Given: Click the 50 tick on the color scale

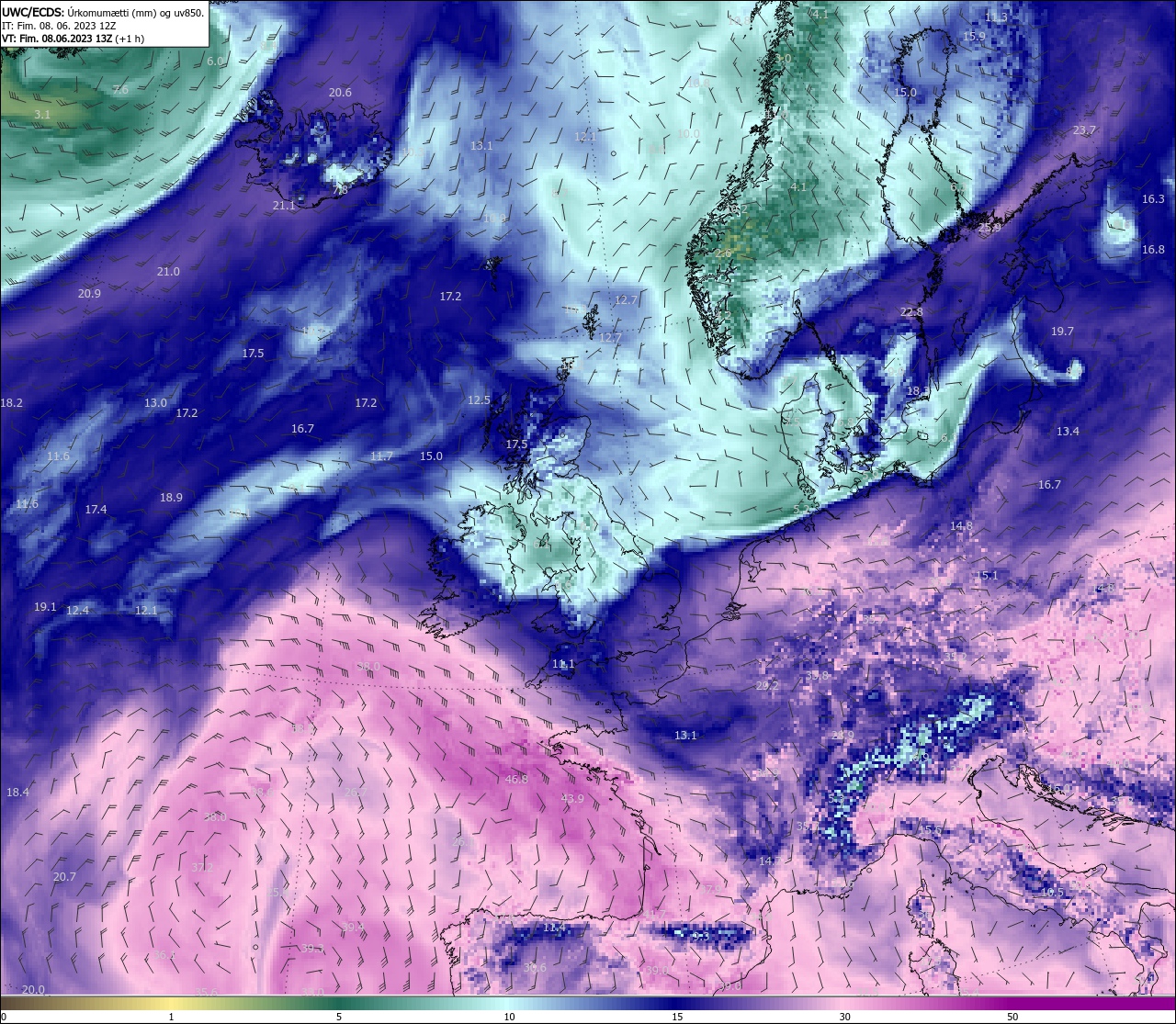Looking at the screenshot, I should (1012, 1017).
